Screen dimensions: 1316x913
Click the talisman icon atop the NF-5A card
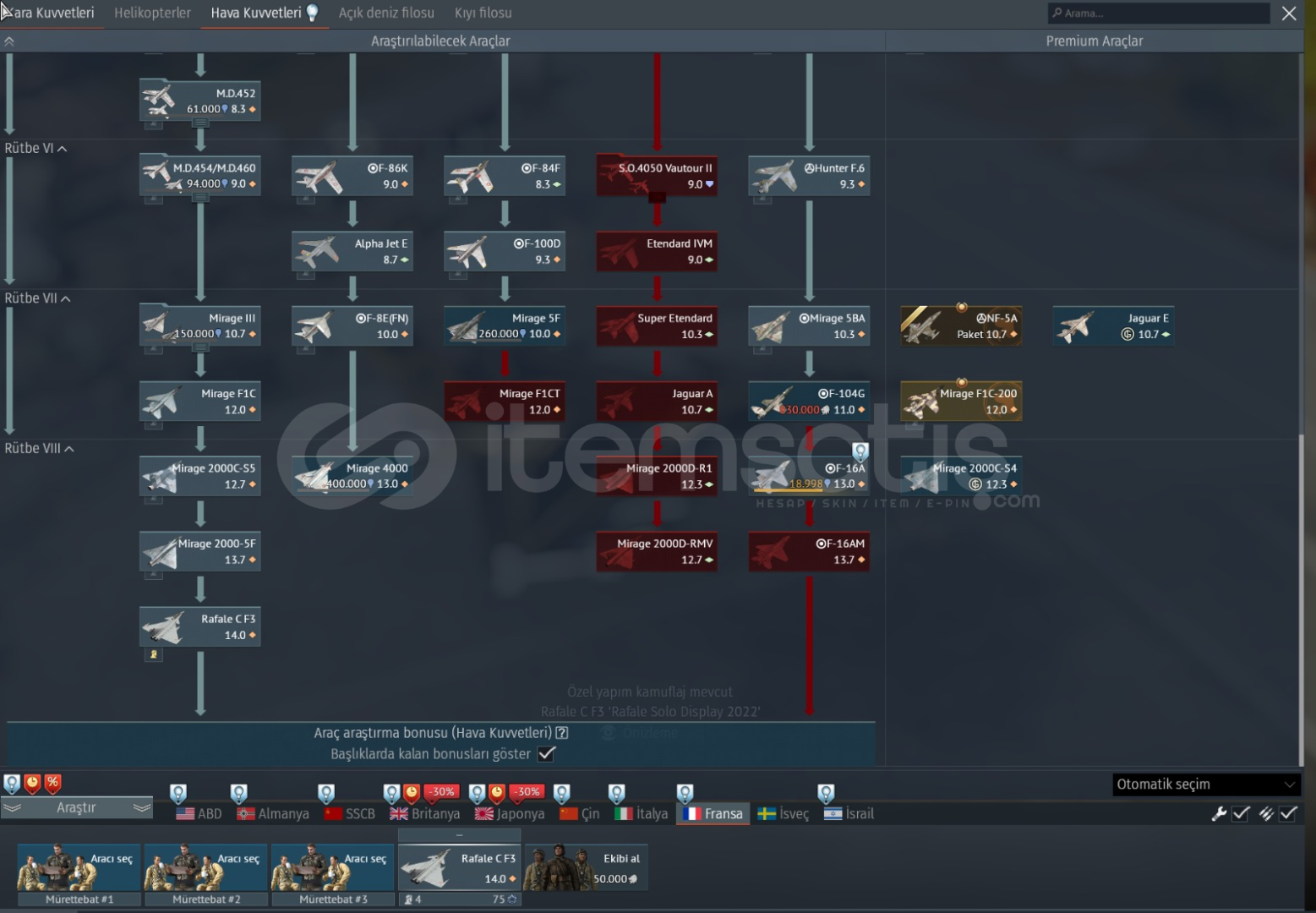961,307
